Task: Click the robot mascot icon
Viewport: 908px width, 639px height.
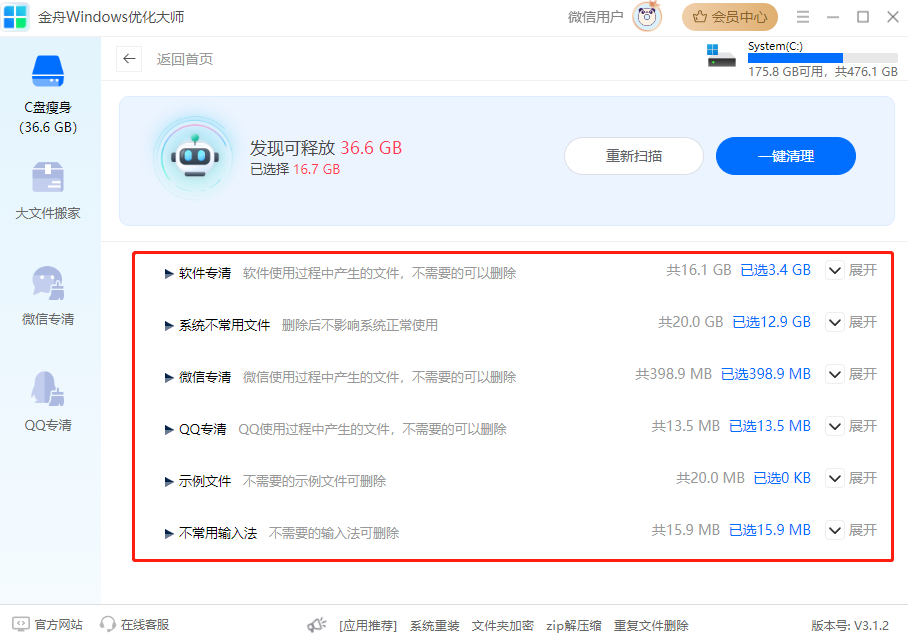Action: click(195, 156)
